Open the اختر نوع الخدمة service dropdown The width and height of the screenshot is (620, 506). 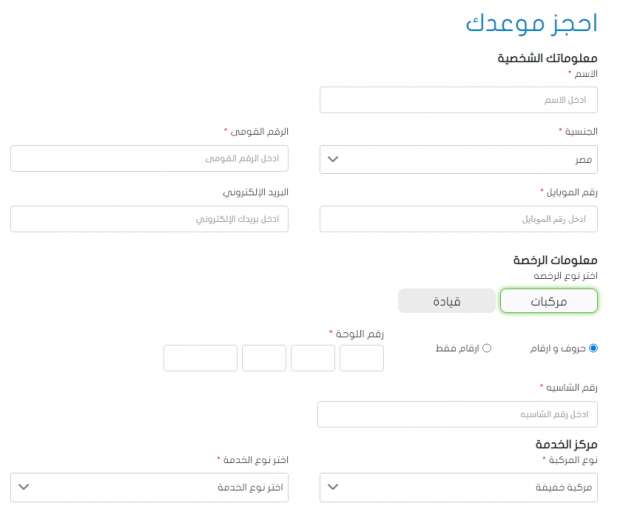[149, 487]
